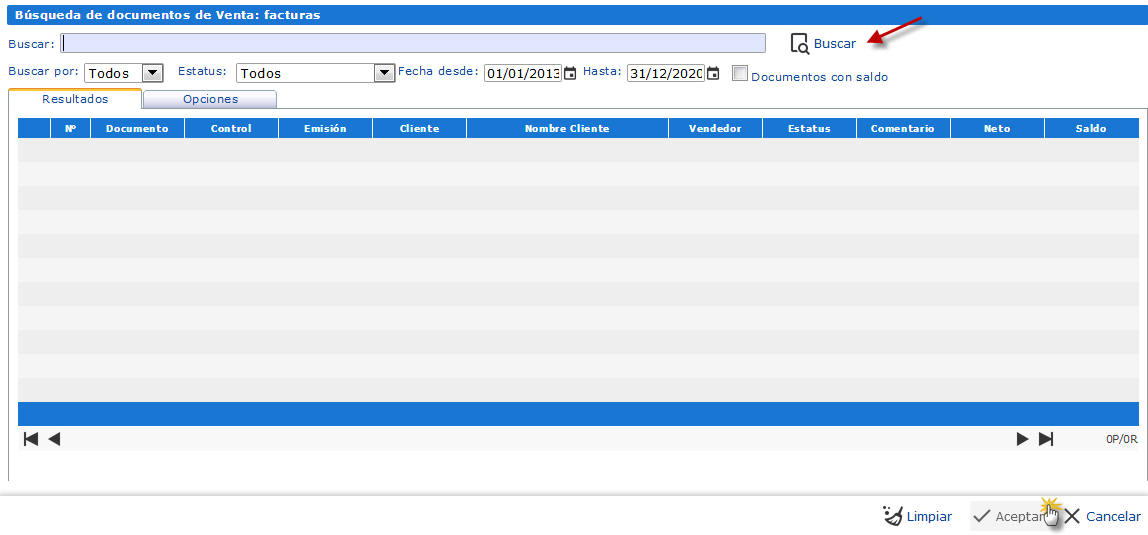Switch to the Resultados tab
1148x535 pixels.
[x=75, y=99]
